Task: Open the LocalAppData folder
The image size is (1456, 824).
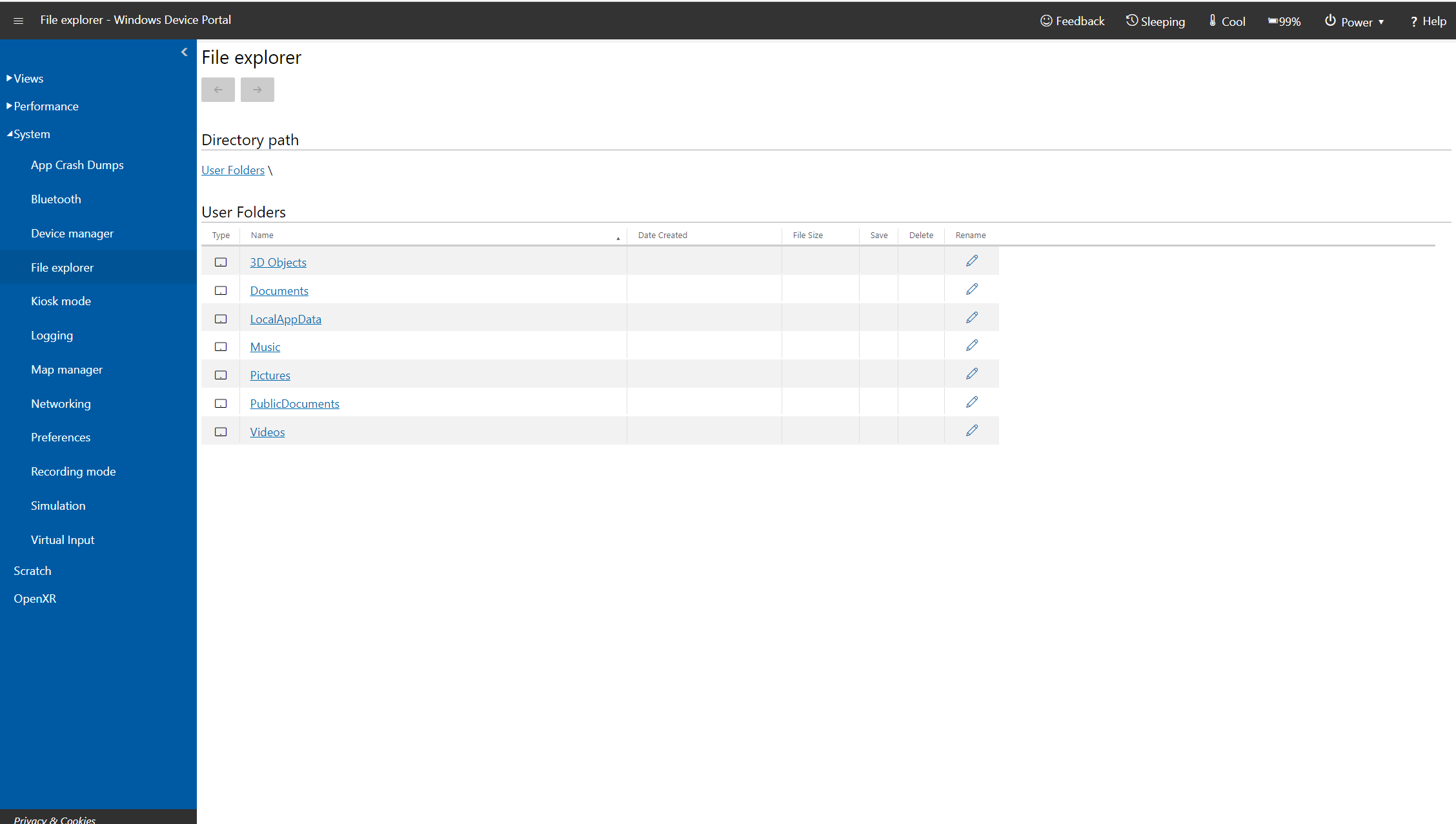Action: tap(285, 318)
